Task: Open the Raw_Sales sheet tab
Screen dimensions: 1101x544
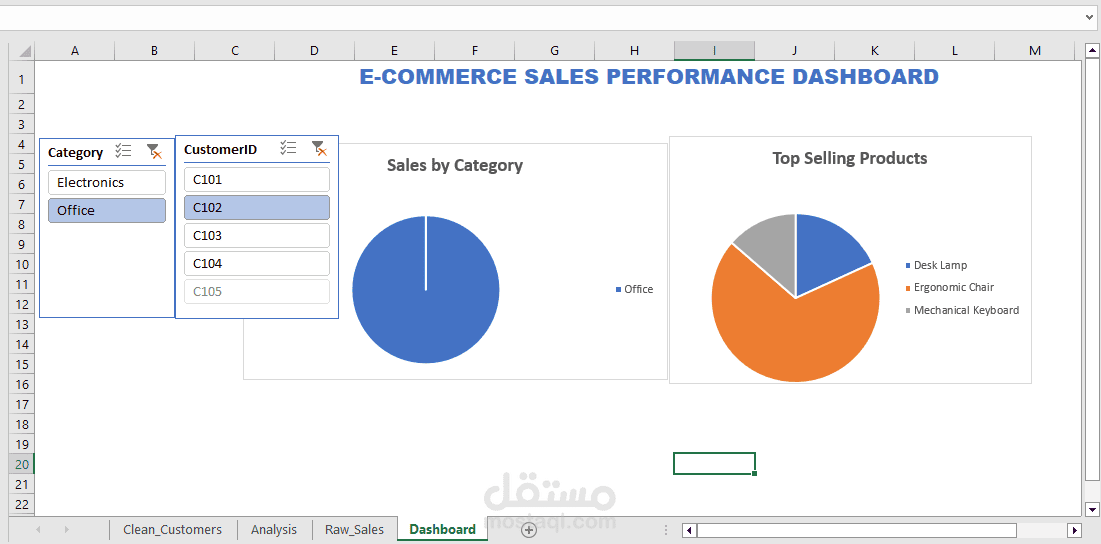Action: 355,530
